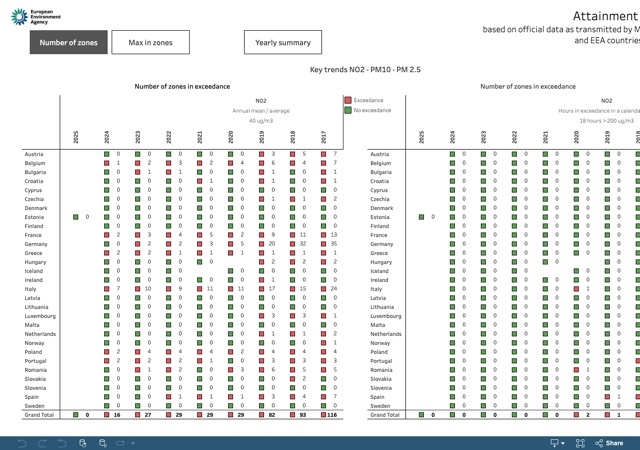The width and height of the screenshot is (640, 450).
Task: Click Spain's 2019 red mark in the hourly exceedance table
Action: point(607,397)
